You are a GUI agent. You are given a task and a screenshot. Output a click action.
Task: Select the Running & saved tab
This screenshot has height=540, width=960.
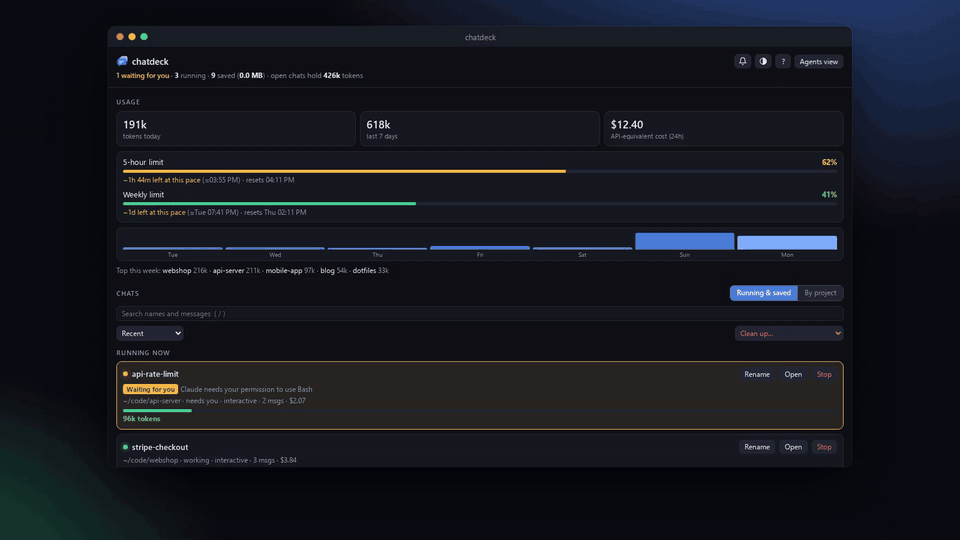(x=763, y=293)
